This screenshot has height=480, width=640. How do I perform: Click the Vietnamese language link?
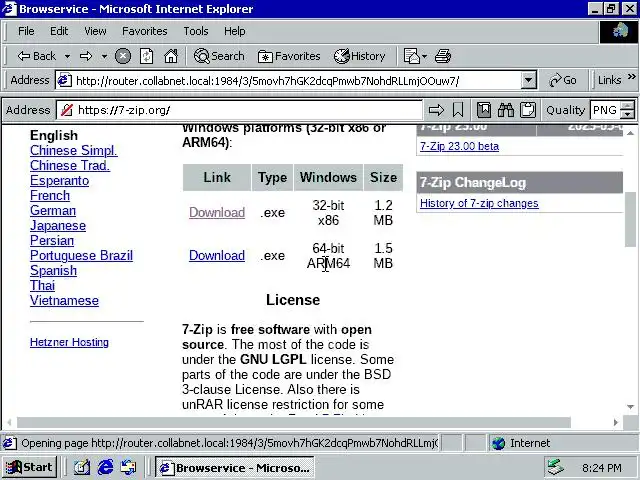[64, 301]
